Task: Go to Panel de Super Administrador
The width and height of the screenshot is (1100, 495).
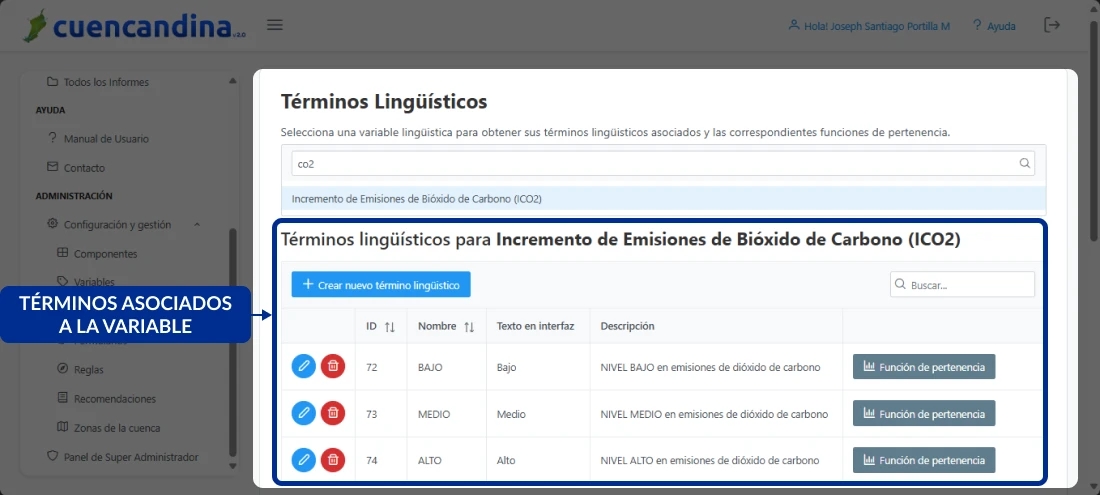Action: click(130, 457)
